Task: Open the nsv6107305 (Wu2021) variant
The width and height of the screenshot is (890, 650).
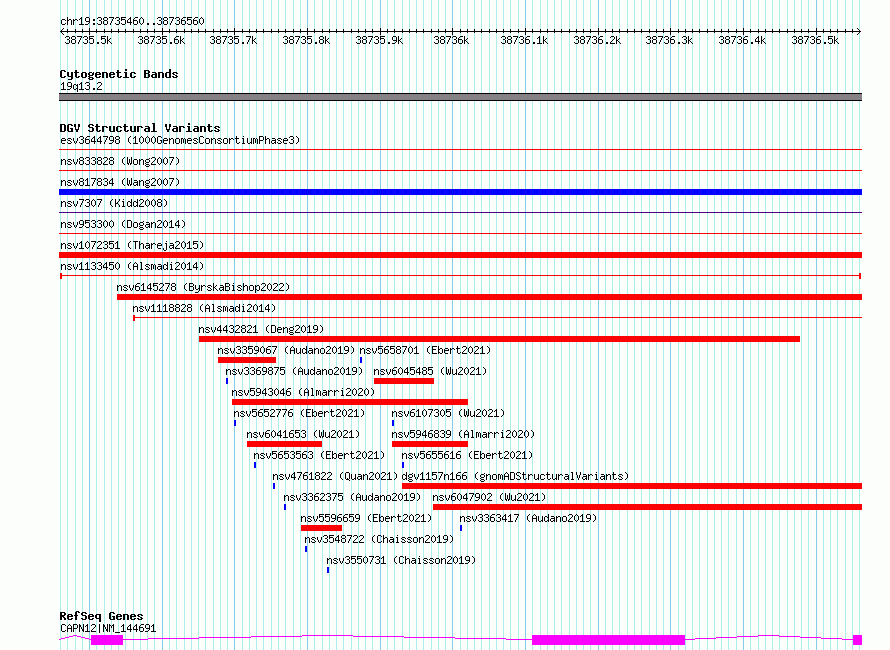Action: (448, 413)
